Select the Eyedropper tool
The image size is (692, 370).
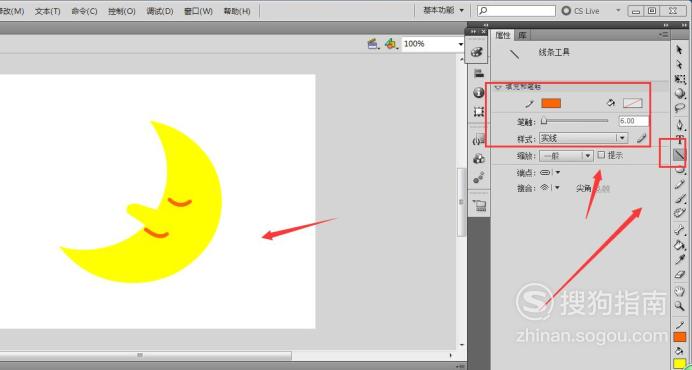pos(680,260)
